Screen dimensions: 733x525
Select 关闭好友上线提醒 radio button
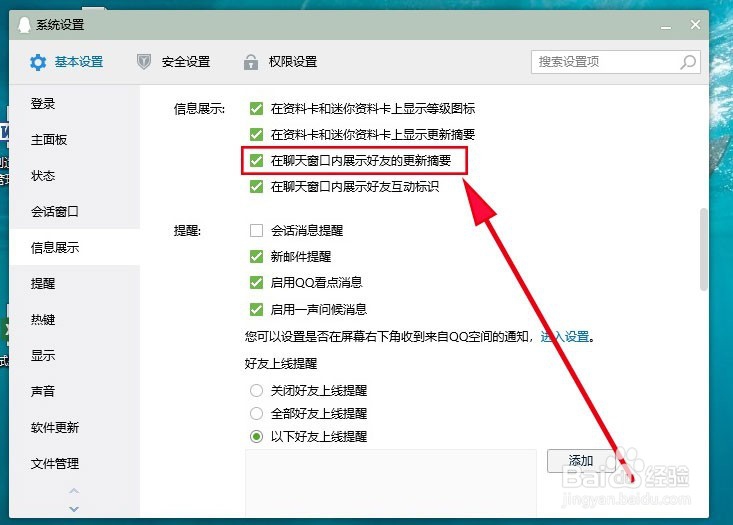tap(256, 390)
